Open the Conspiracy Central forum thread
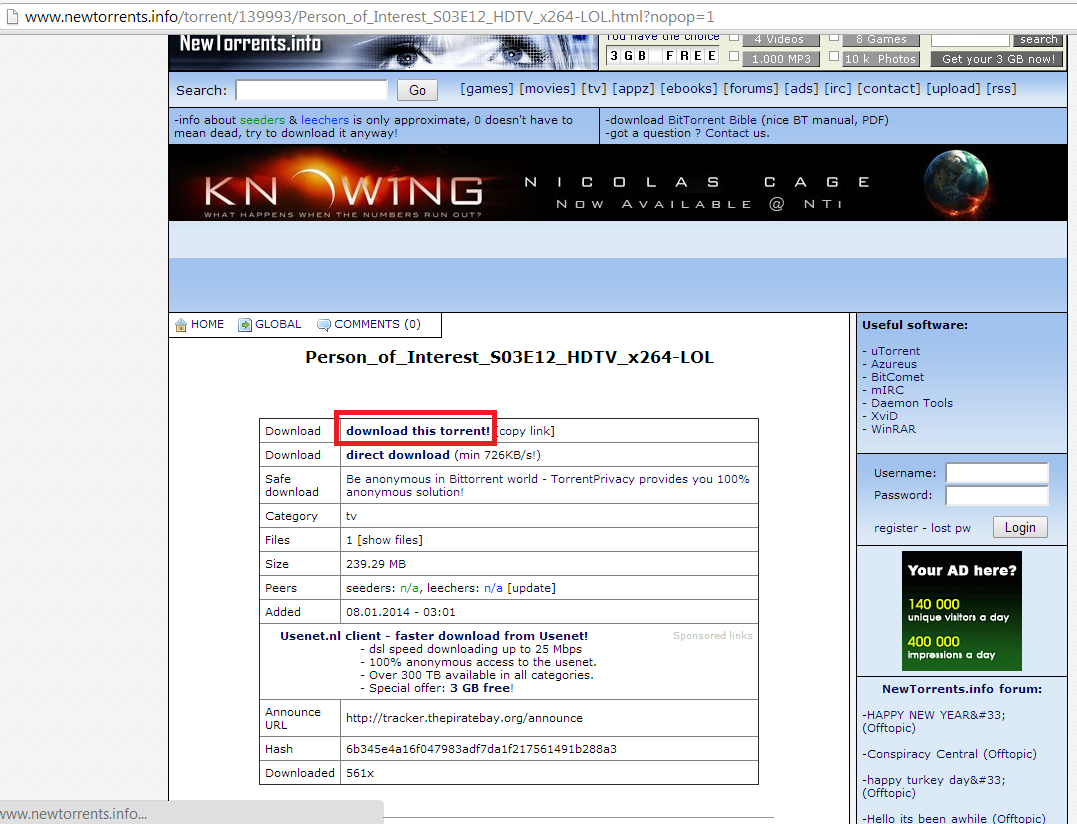 click(x=949, y=754)
